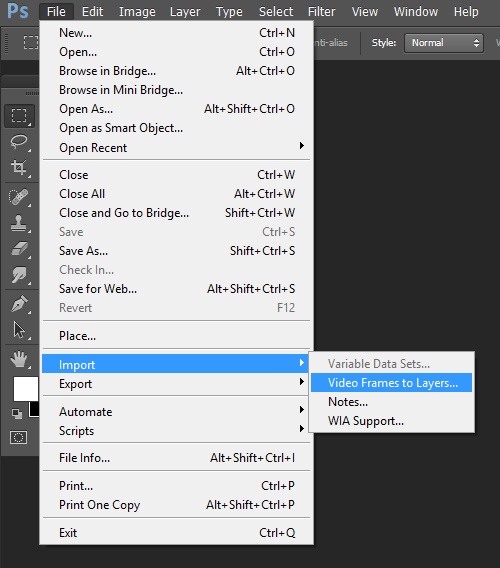Open the View menu
The height and width of the screenshot is (568, 500).
pos(364,12)
